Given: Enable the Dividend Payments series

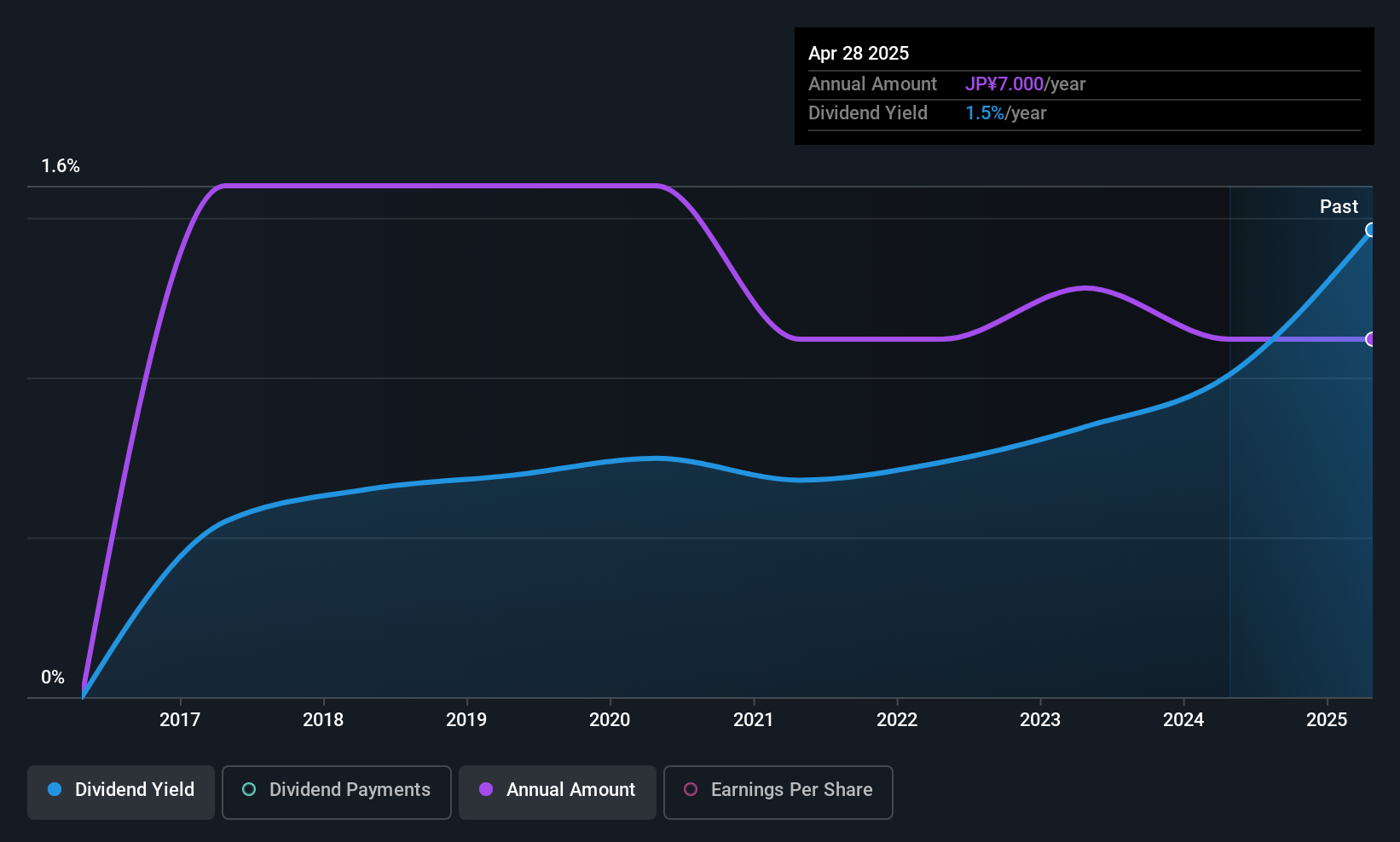Looking at the screenshot, I should (x=350, y=789).
